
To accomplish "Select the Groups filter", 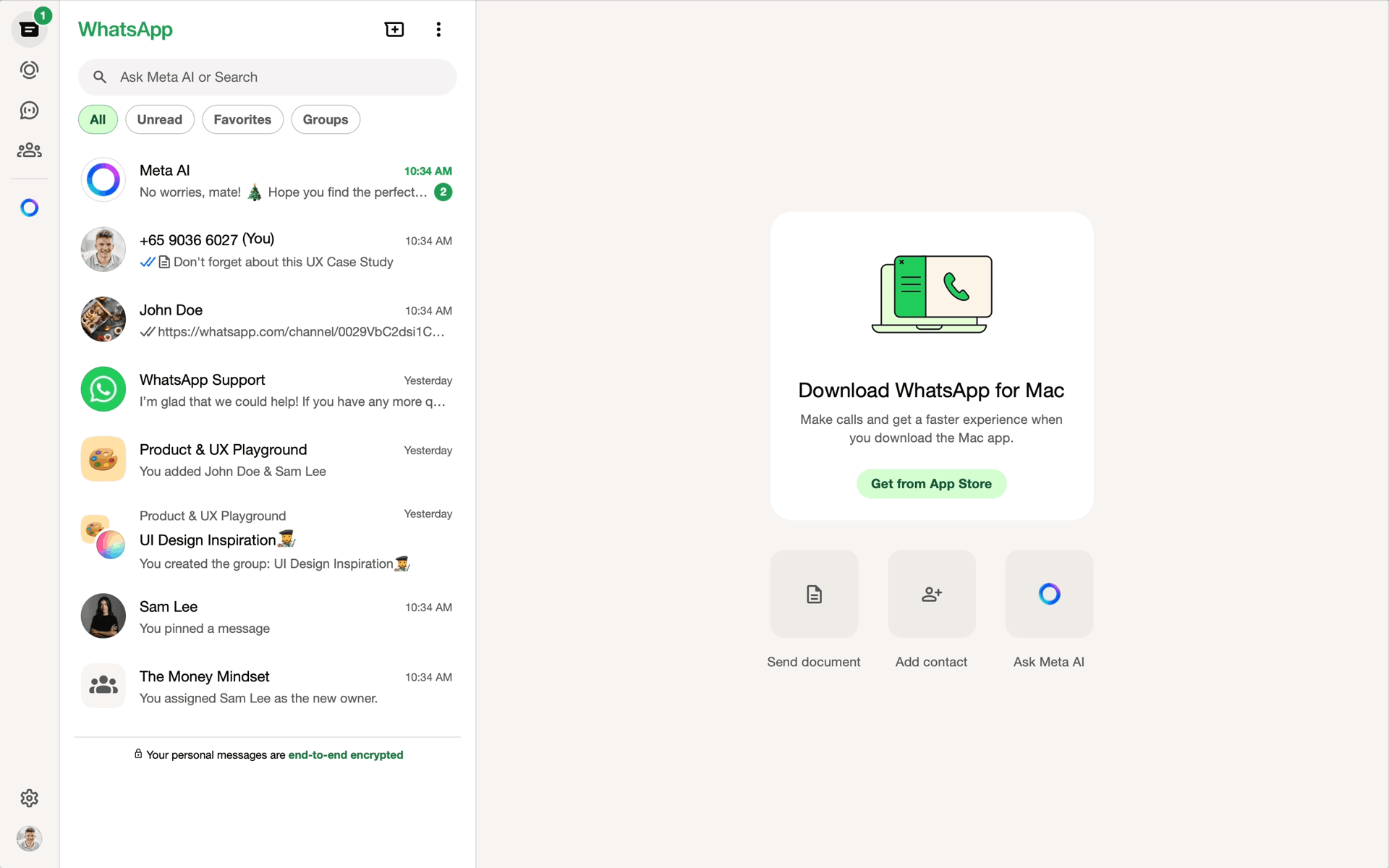I will click(326, 119).
